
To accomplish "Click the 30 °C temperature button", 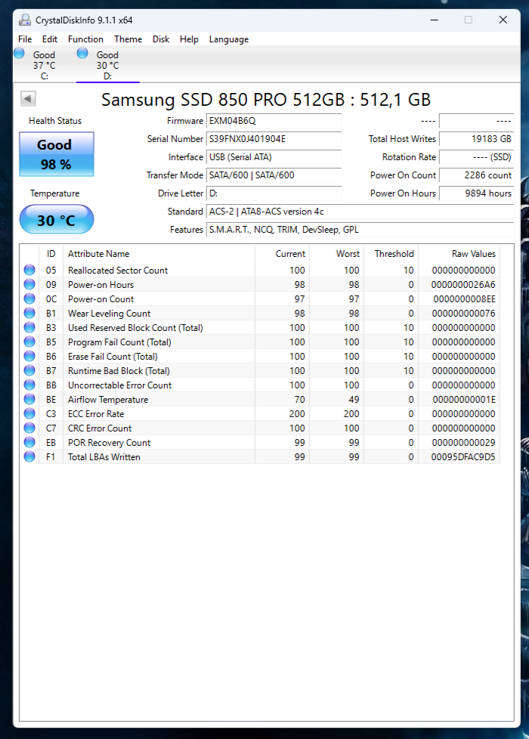I will click(x=57, y=220).
